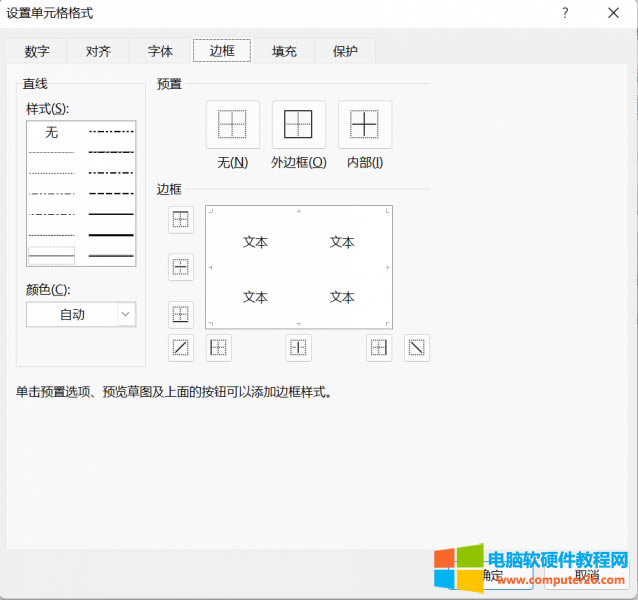Switch to the 填充 tab
This screenshot has width=638, height=600.
[284, 51]
